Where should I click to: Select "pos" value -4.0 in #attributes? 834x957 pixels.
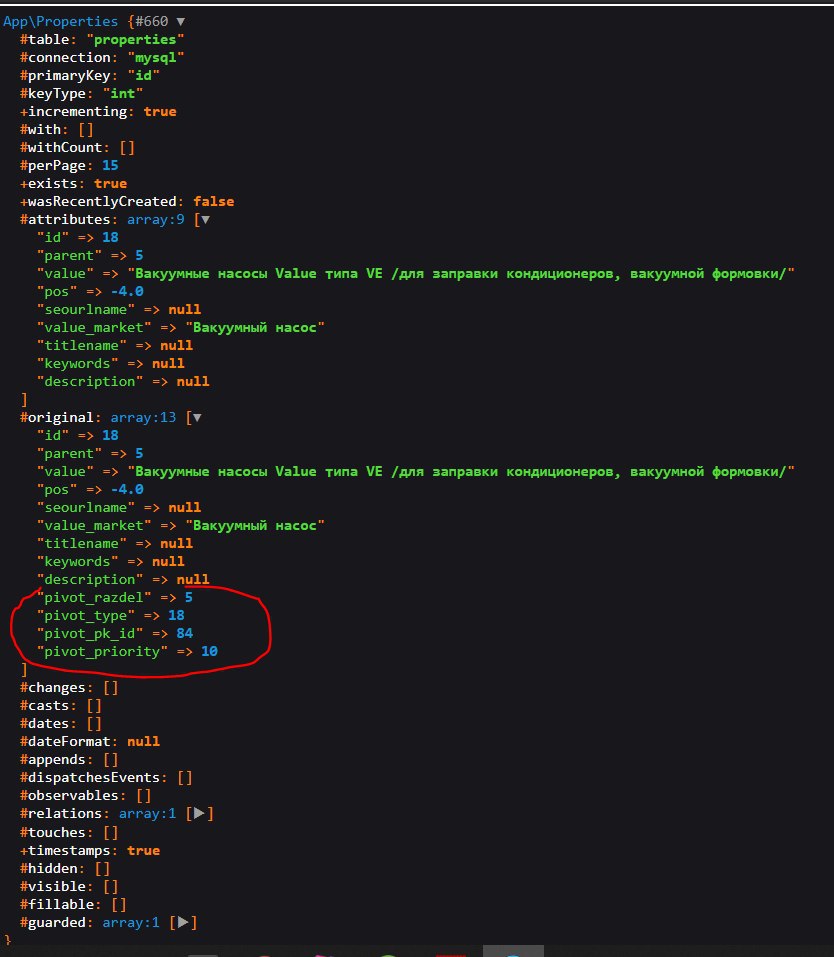tap(127, 292)
